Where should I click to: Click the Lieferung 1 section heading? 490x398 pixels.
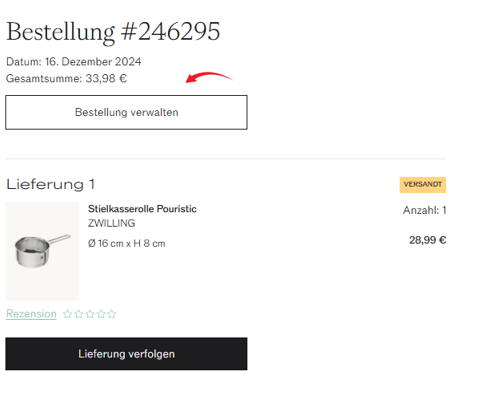50,184
